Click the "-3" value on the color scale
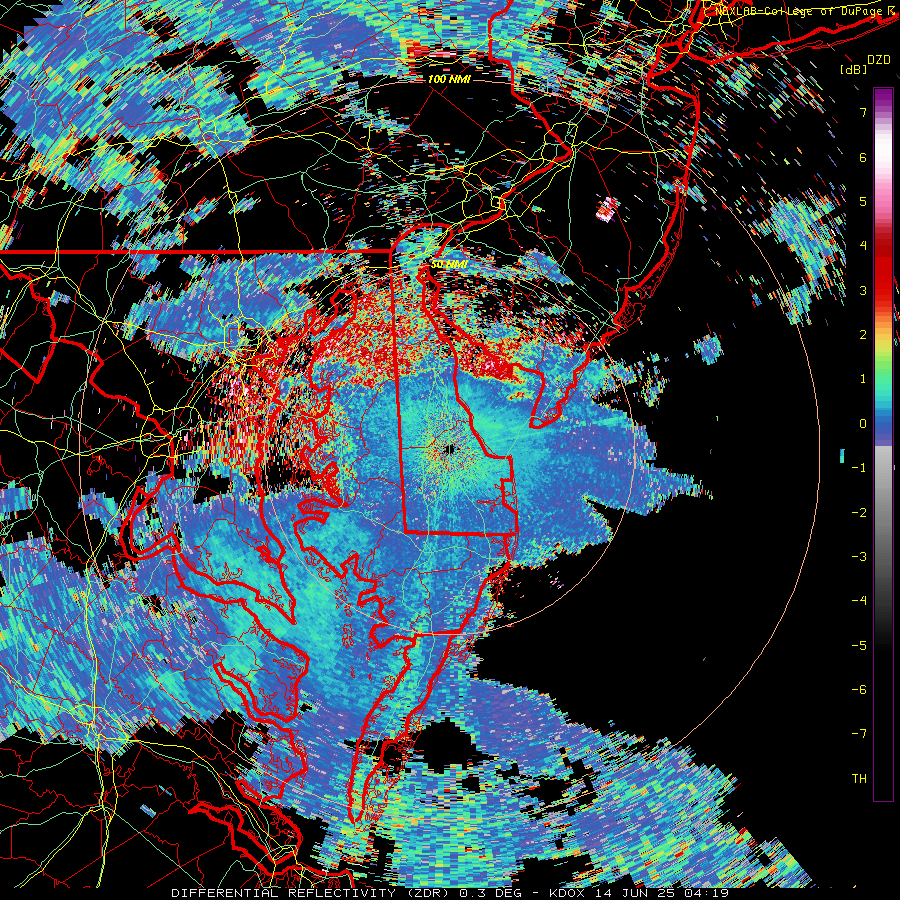This screenshot has height=900, width=900. (x=859, y=557)
